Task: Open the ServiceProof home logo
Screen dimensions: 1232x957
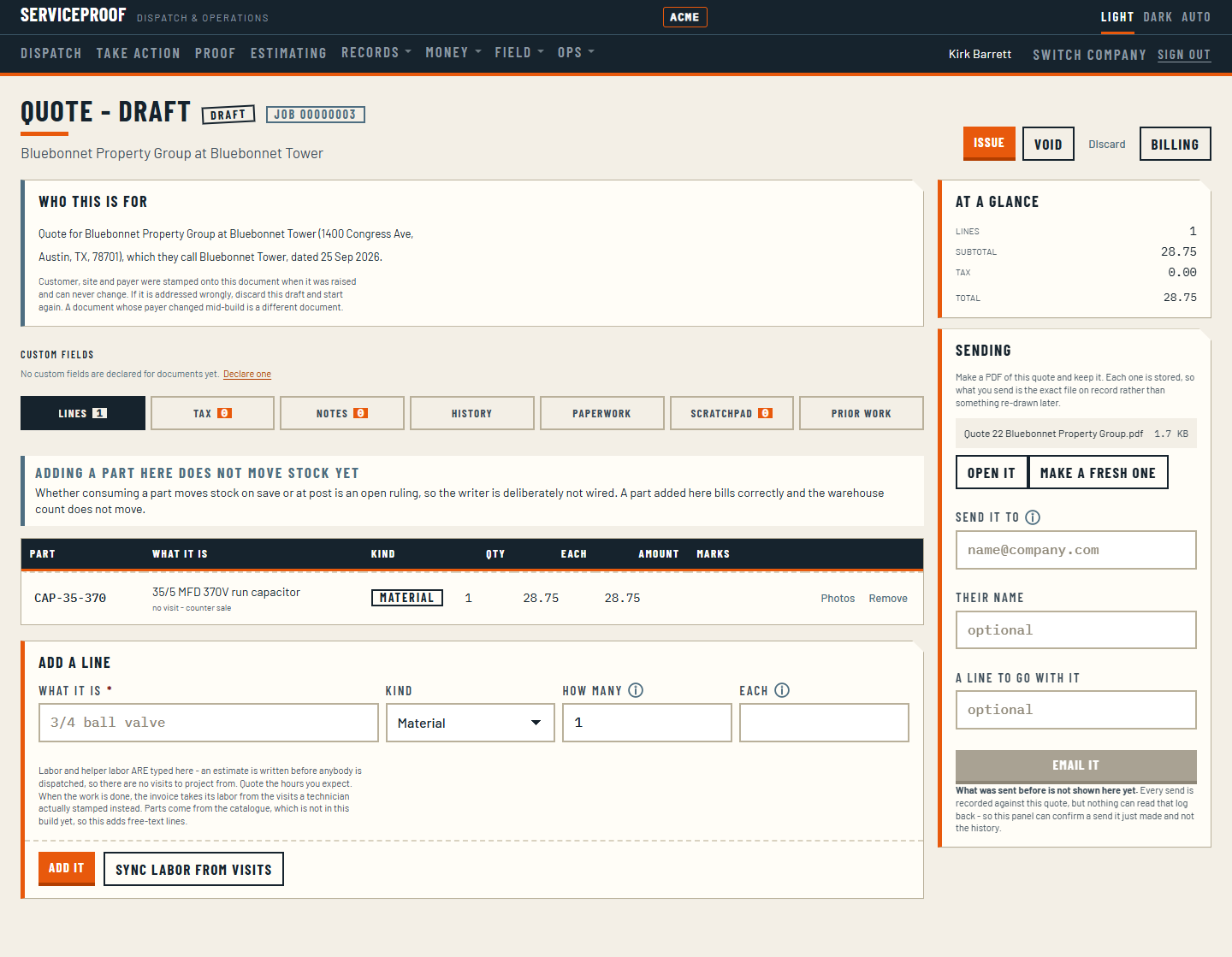Action: (74, 15)
